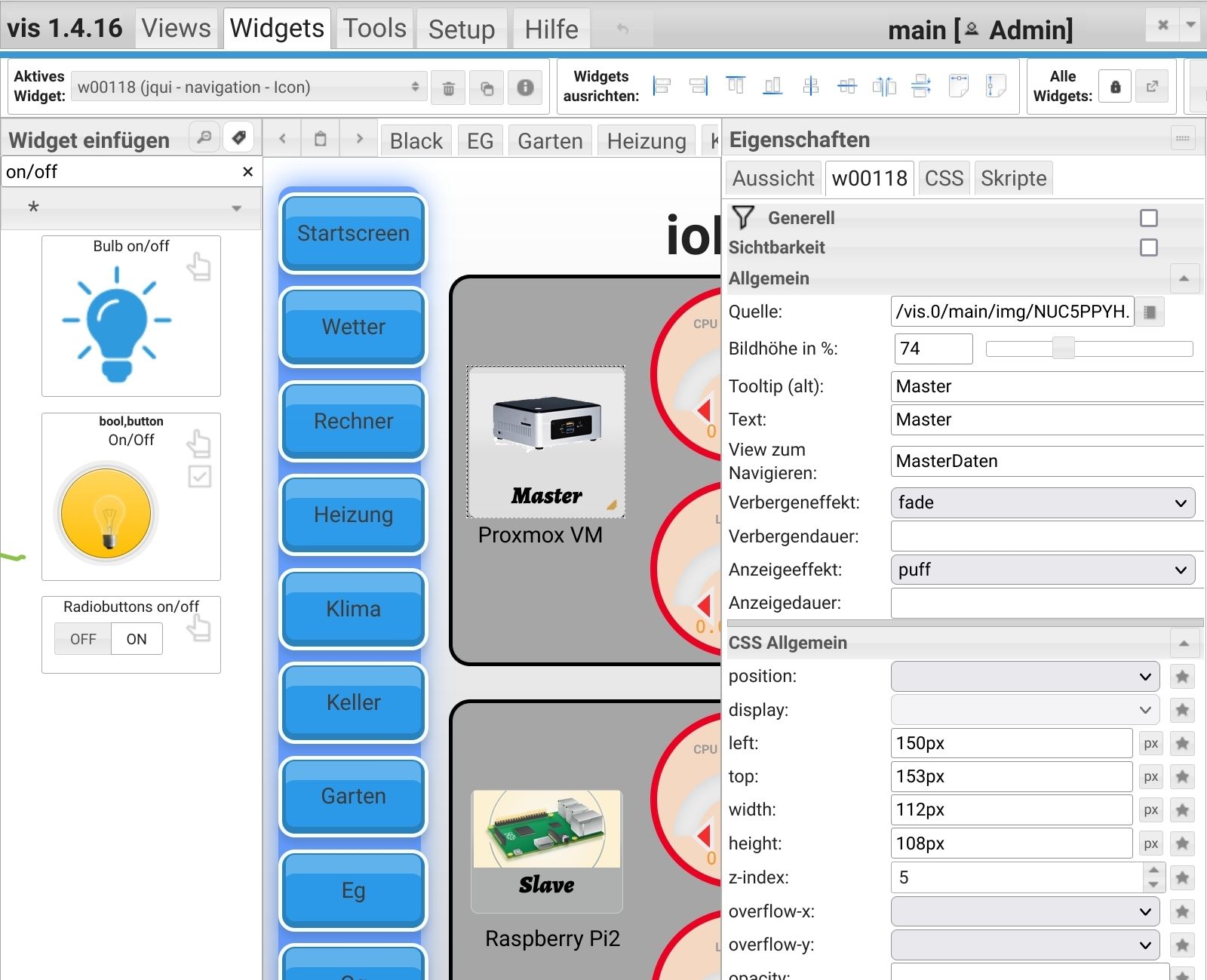Align widgets to the left edge
Viewport: 1207px width, 980px height.
tap(662, 86)
